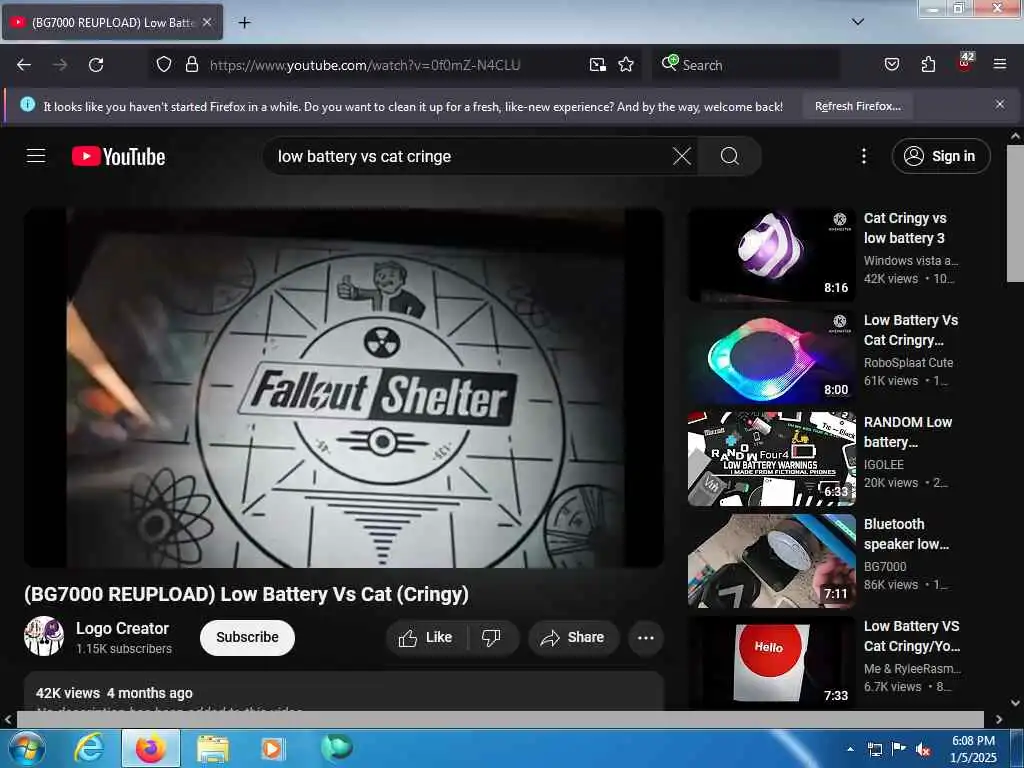Open Bluetooth speaker low title link
The width and height of the screenshot is (1024, 768).
(906, 534)
